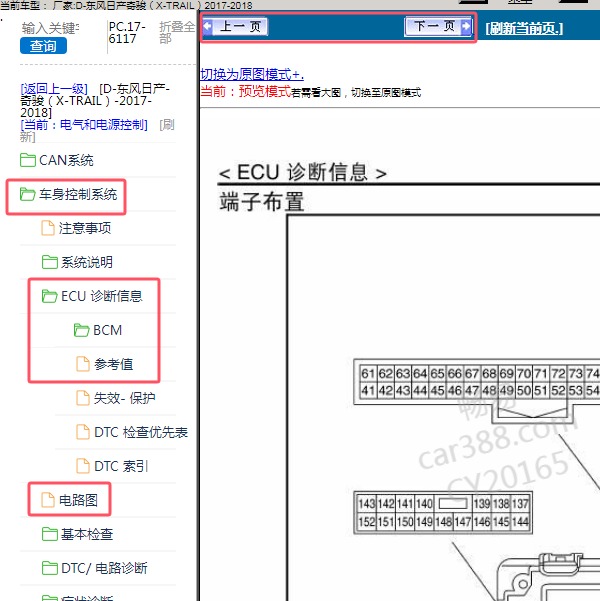Collapse the ECU 诊断信息 node

[x=102, y=296]
